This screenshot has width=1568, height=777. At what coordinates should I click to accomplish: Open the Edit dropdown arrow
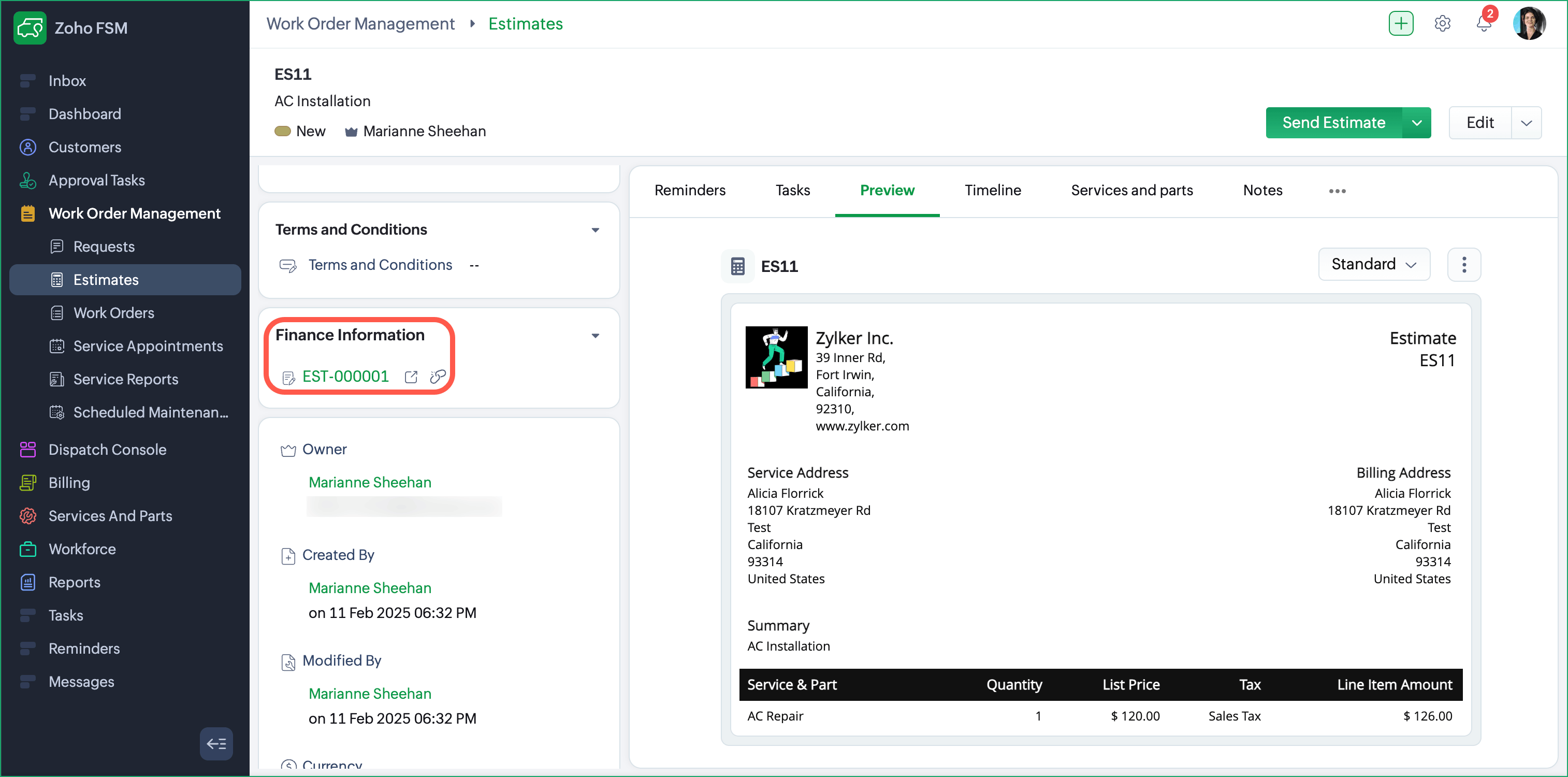(x=1526, y=122)
